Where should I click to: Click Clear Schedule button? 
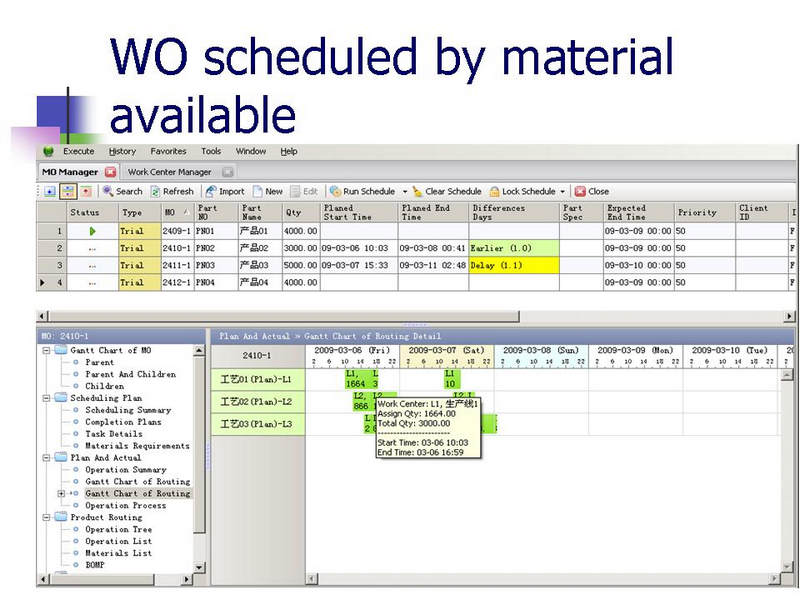point(447,191)
